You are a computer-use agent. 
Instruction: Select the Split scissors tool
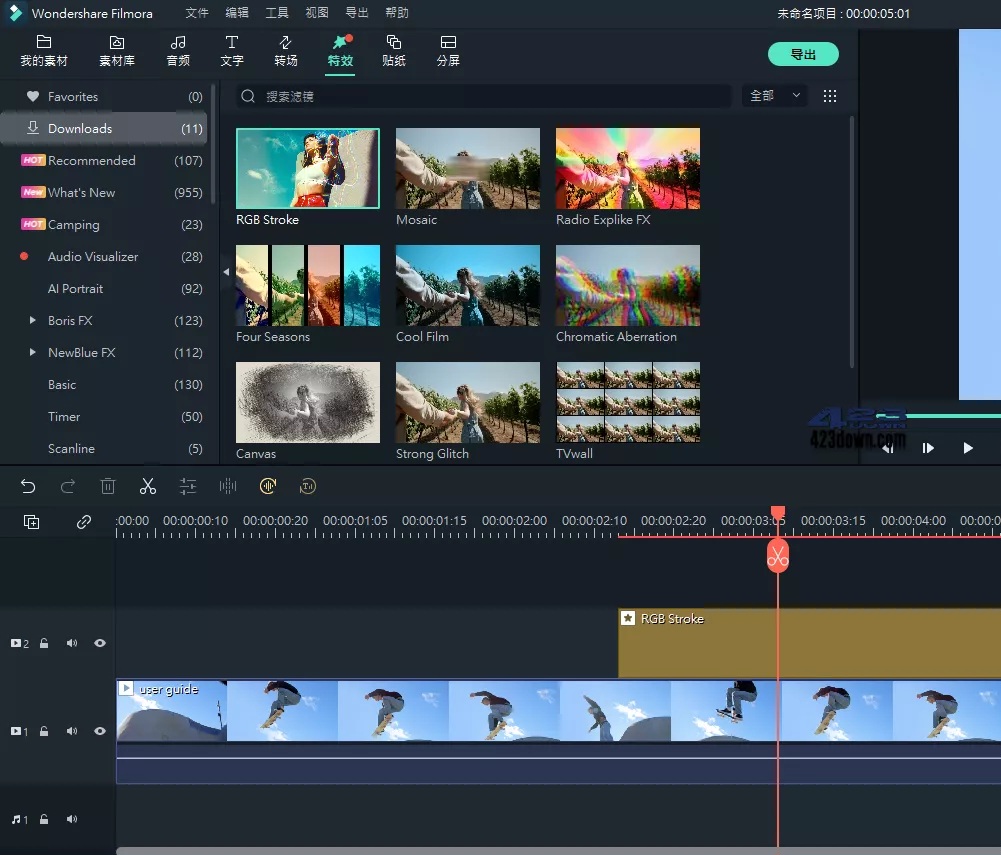tap(148, 486)
